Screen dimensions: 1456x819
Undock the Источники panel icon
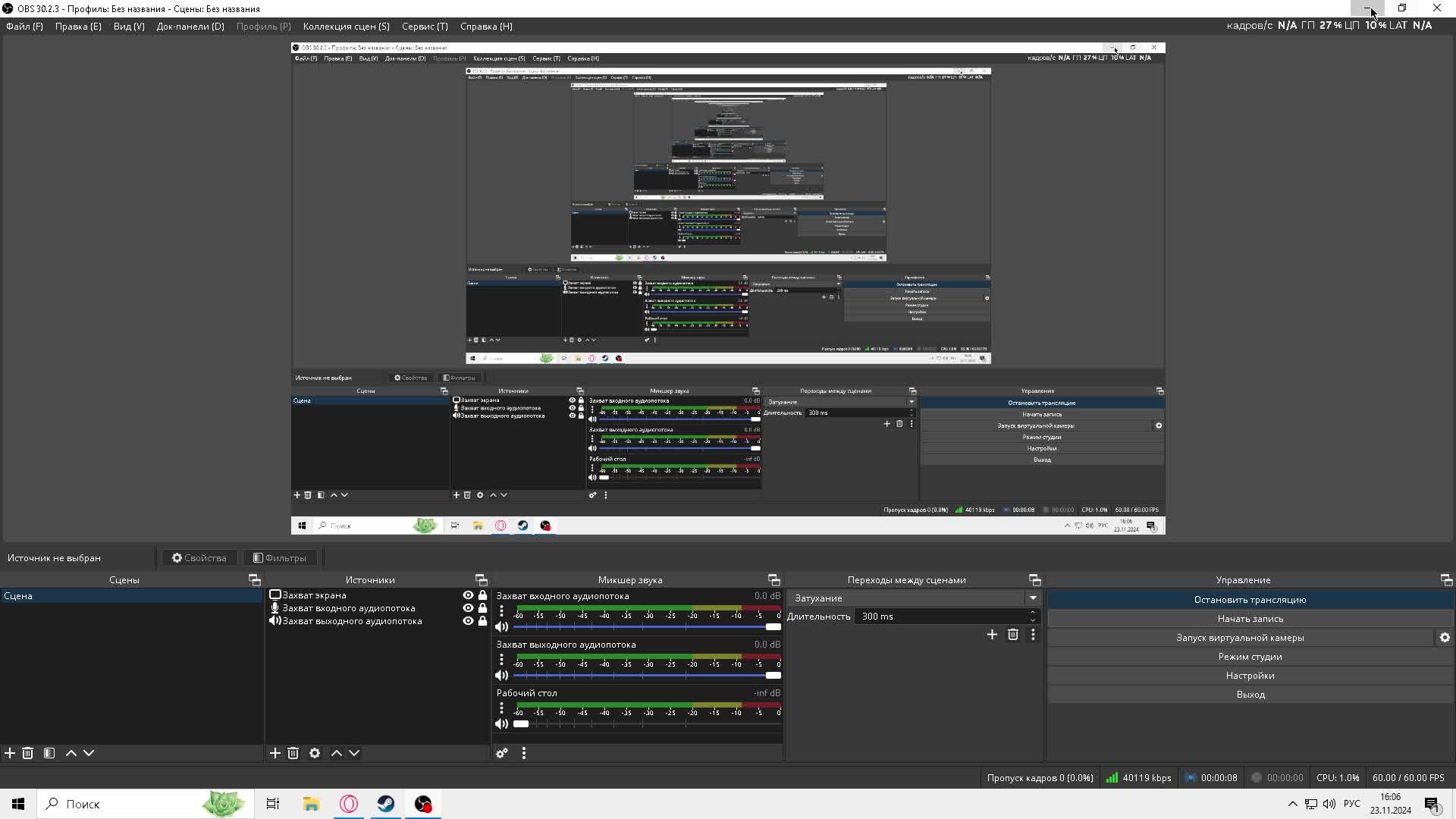(481, 580)
